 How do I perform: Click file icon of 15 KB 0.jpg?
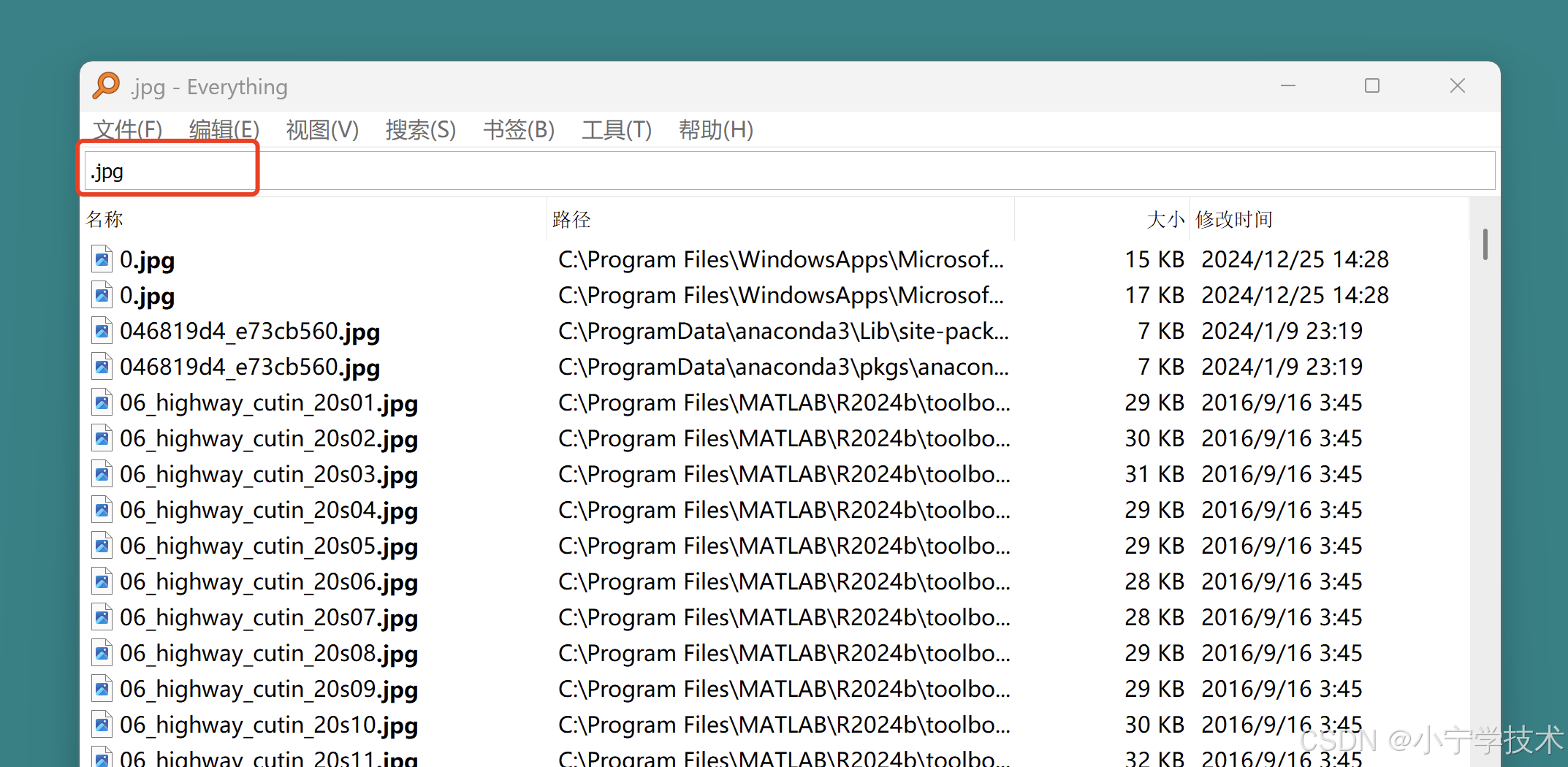coord(102,259)
